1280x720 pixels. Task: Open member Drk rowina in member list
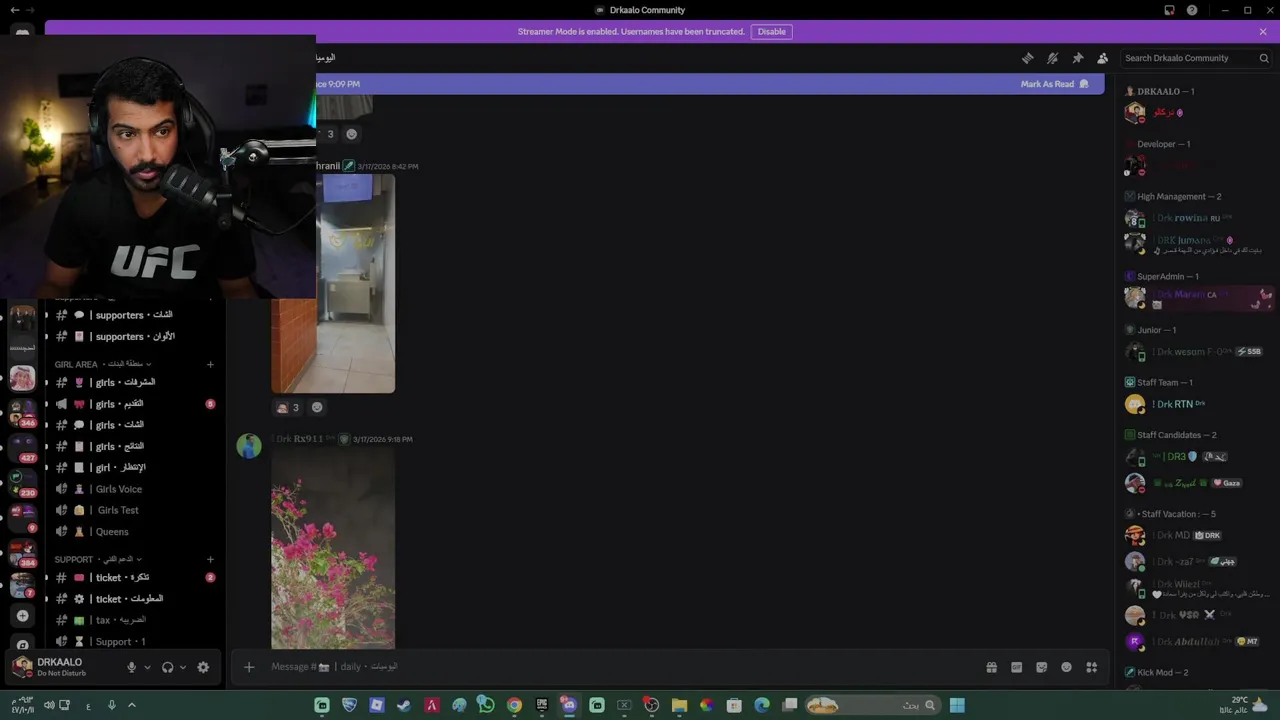pos(1196,218)
